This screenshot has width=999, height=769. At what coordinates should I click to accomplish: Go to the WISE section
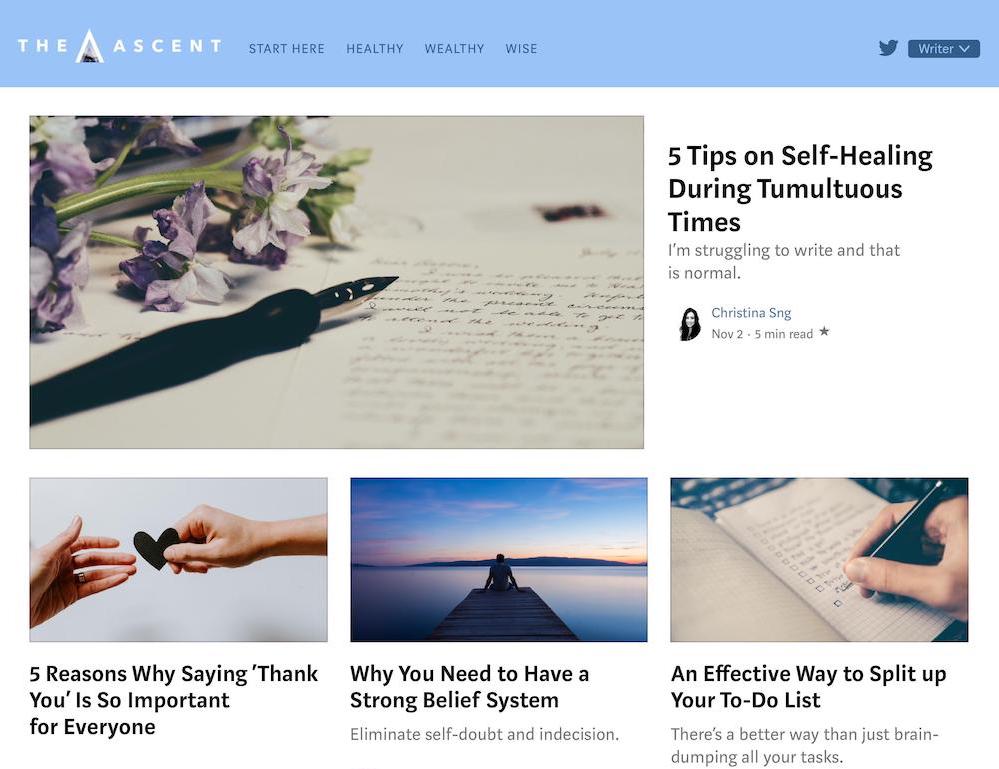click(521, 48)
